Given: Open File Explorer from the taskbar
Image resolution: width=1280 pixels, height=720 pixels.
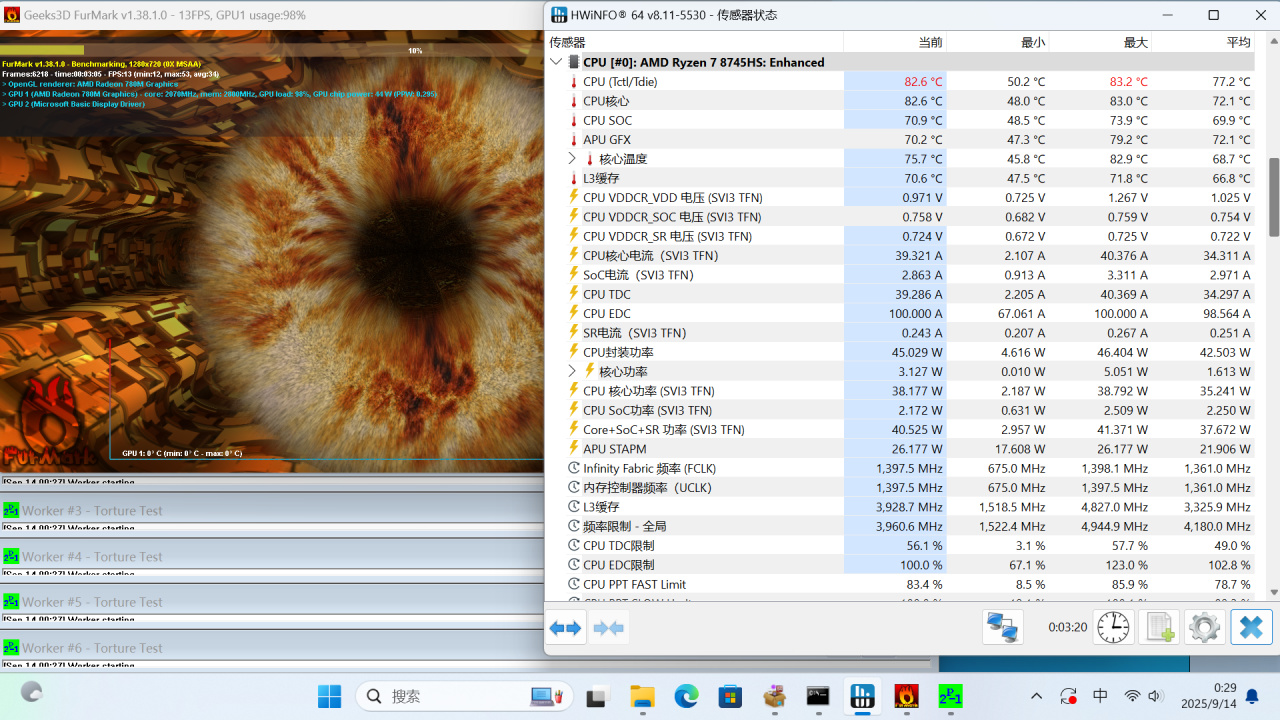Looking at the screenshot, I should point(641,696).
